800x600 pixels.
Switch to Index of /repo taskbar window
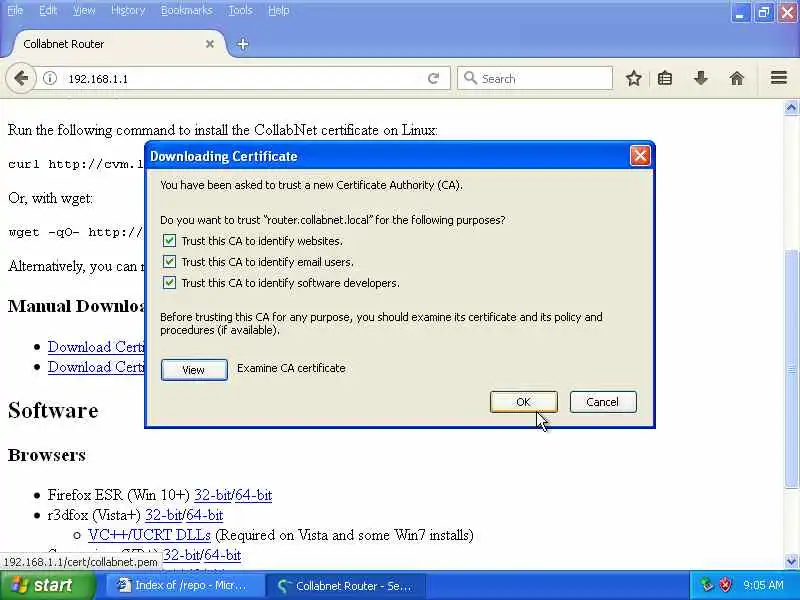click(x=184, y=586)
